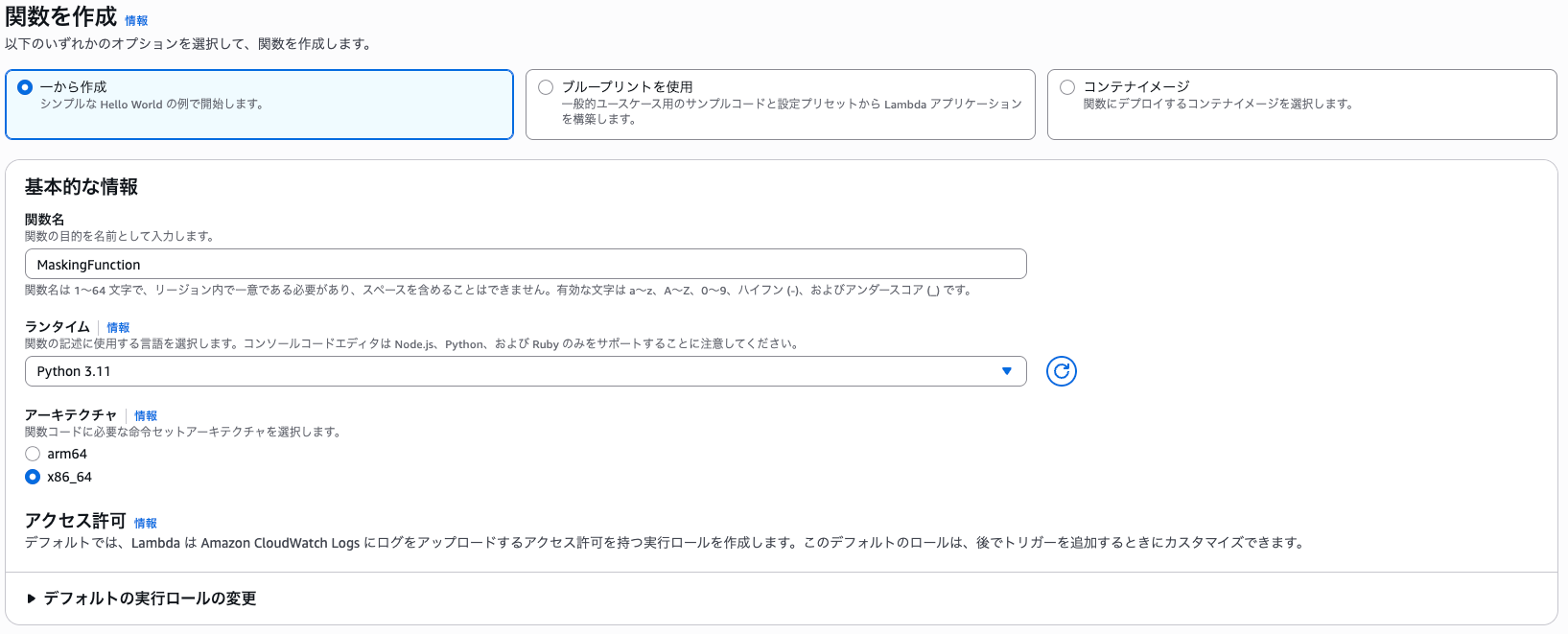Select the ブループリントを使用 radio option
Image resolution: width=1568 pixels, height=634 pixels.
(x=546, y=87)
